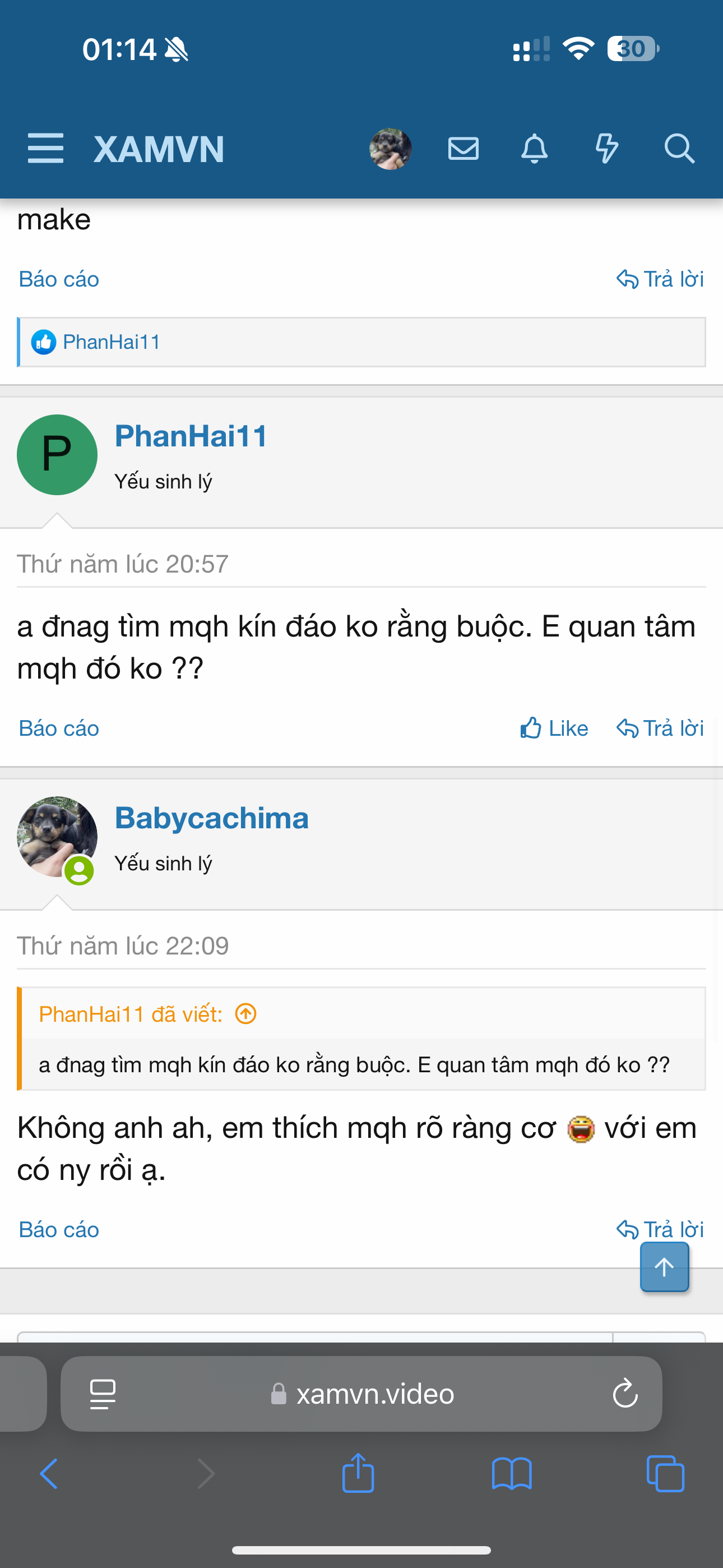This screenshot has height=1568, width=723.
Task: Like PhanHai11's post
Action: [x=554, y=728]
